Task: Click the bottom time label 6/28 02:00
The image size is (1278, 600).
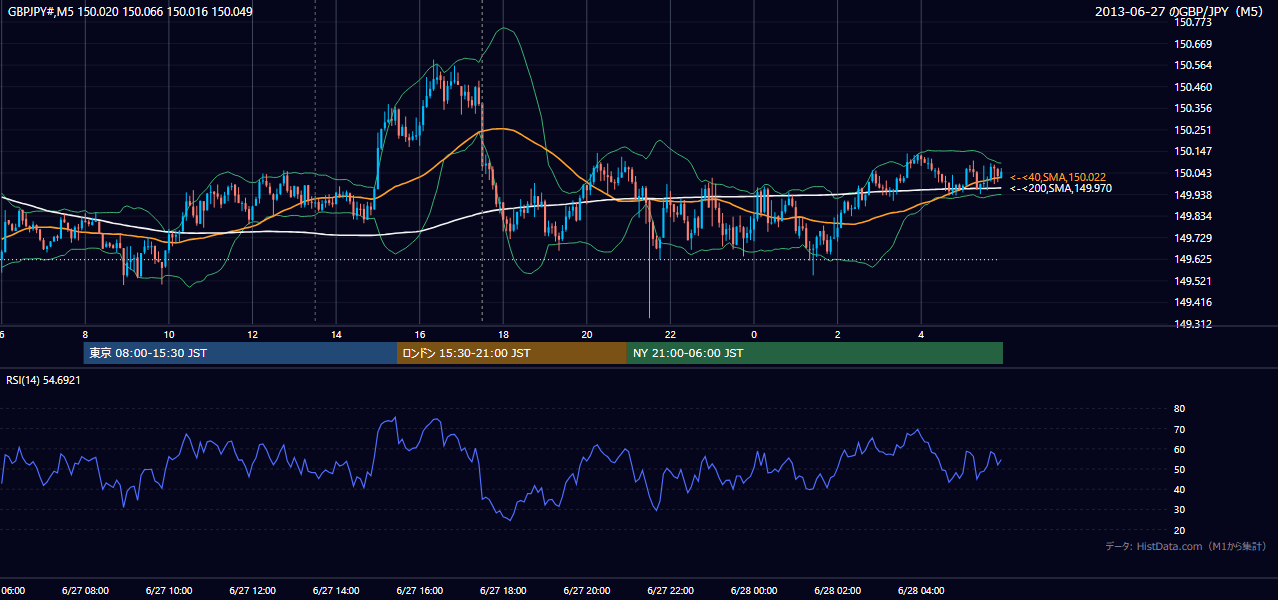Action: tap(838, 591)
